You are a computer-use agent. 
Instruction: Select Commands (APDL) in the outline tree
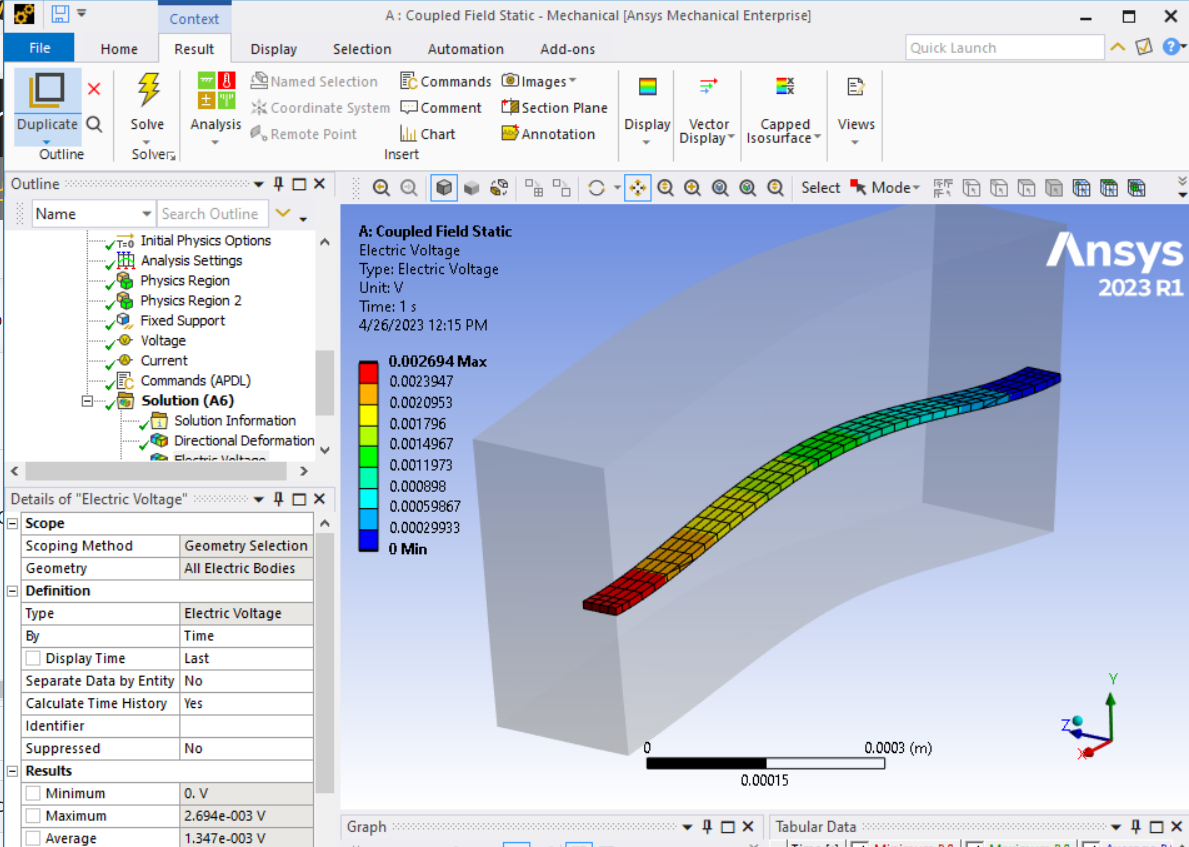(196, 381)
